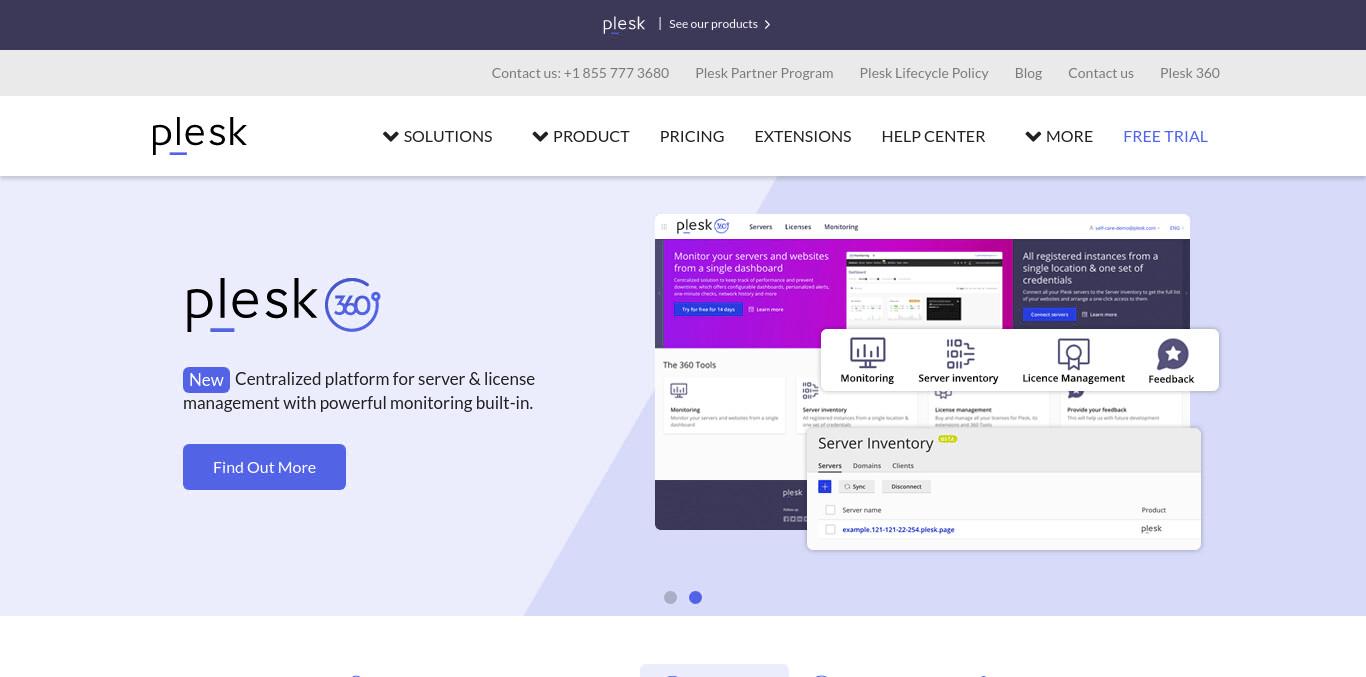Expand the PRODUCT dropdown menu
1366x677 pixels.
tap(580, 136)
